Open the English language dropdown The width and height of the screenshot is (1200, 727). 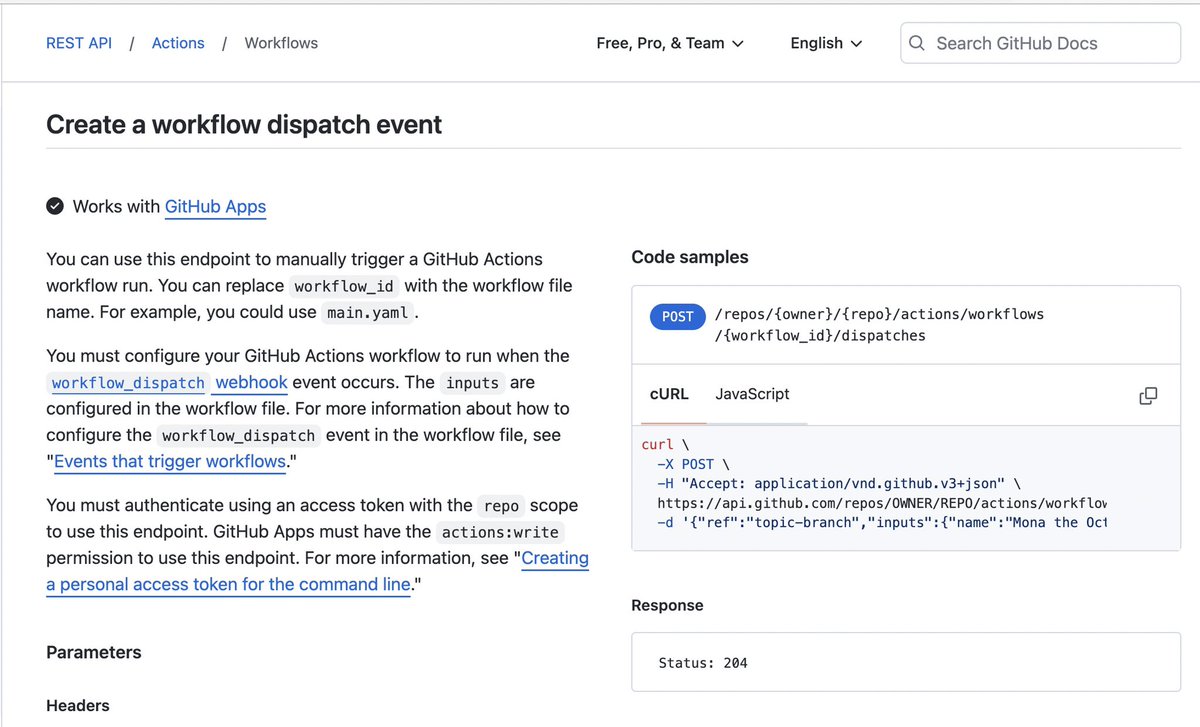point(826,43)
